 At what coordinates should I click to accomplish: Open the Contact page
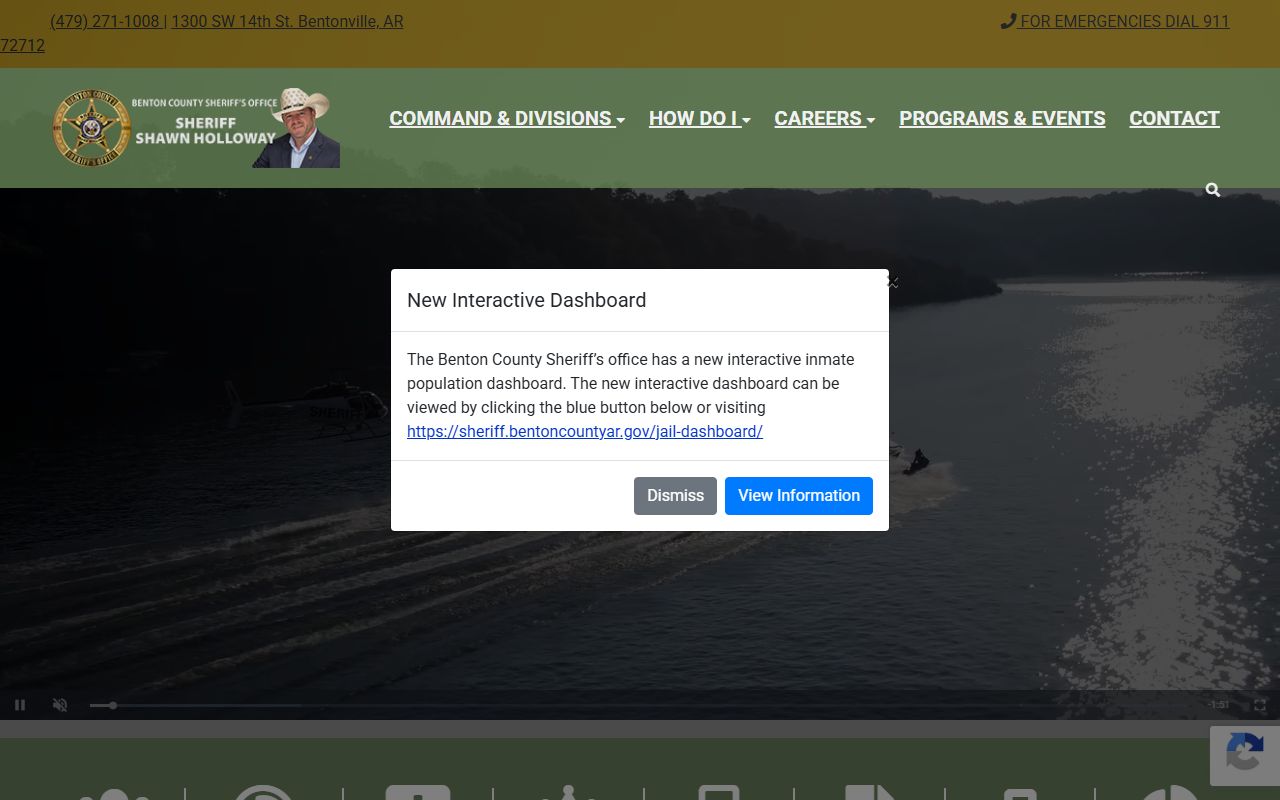pos(1174,118)
